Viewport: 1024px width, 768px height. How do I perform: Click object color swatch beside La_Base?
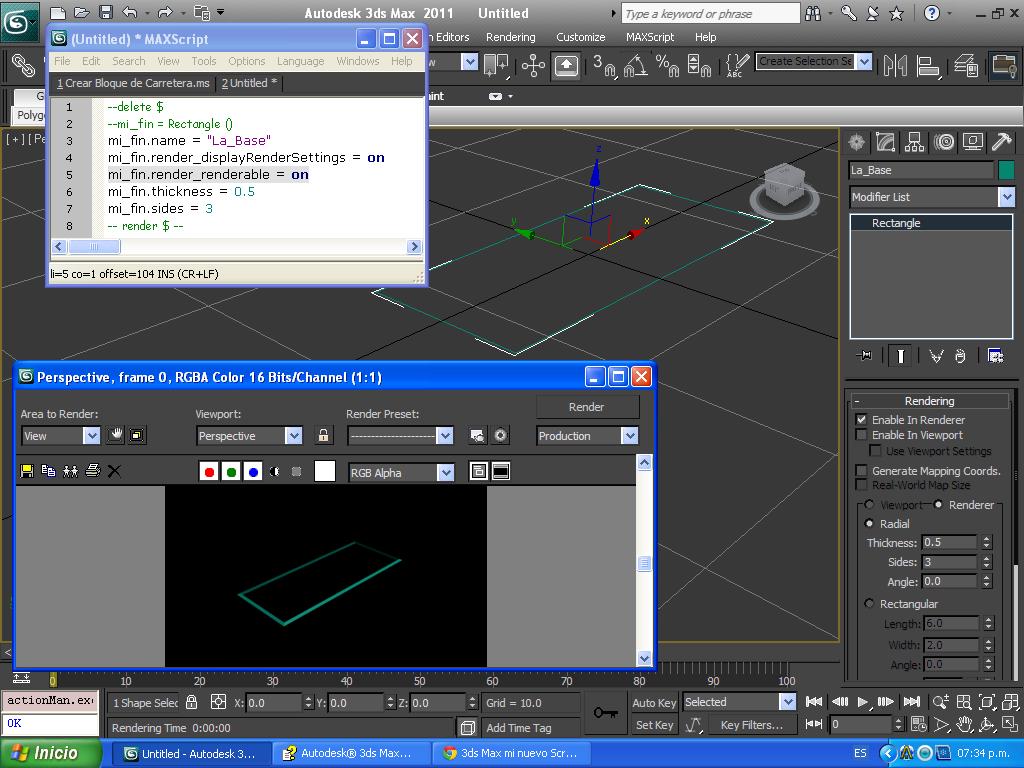coord(1006,170)
